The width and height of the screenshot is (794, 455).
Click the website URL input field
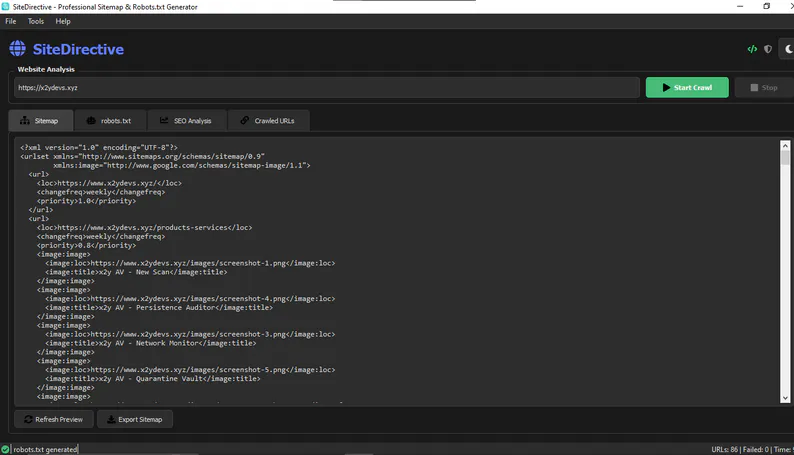327,88
